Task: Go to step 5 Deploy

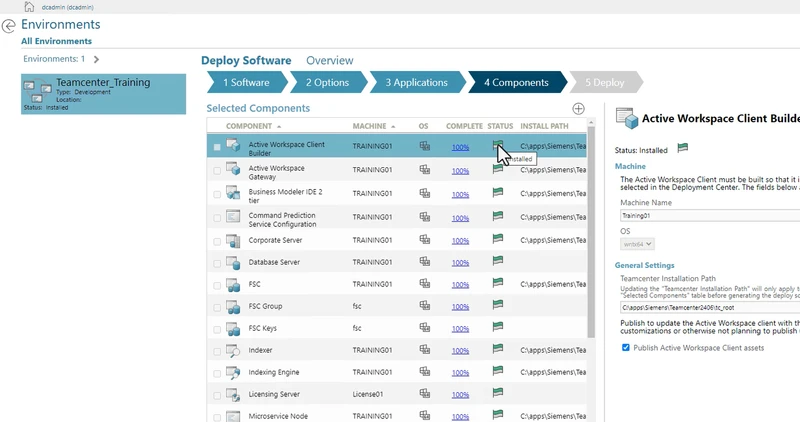Action: point(605,82)
